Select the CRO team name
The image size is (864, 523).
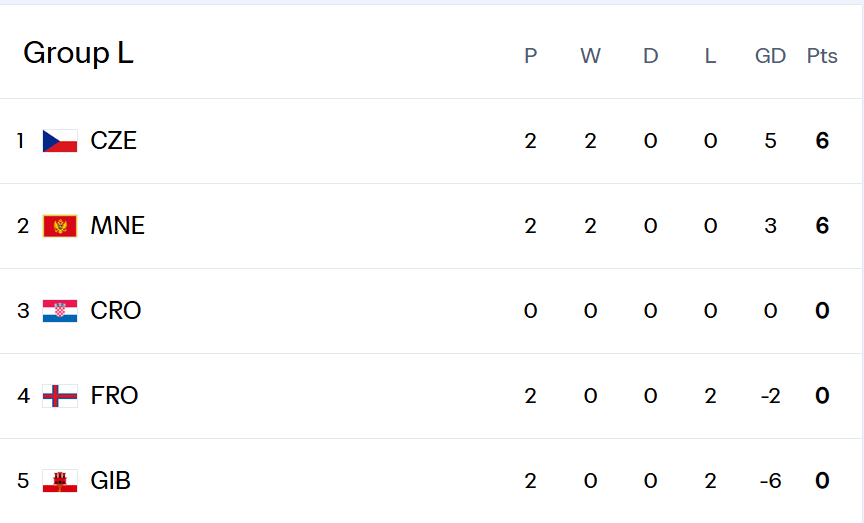[x=116, y=311]
